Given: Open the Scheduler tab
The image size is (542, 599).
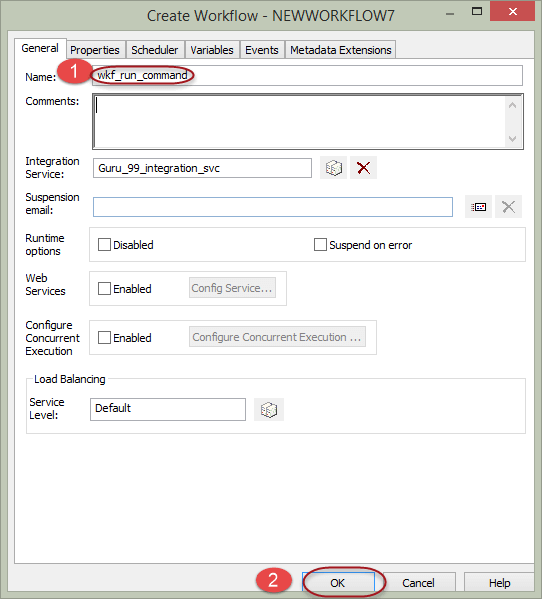Looking at the screenshot, I should pyautogui.click(x=155, y=50).
